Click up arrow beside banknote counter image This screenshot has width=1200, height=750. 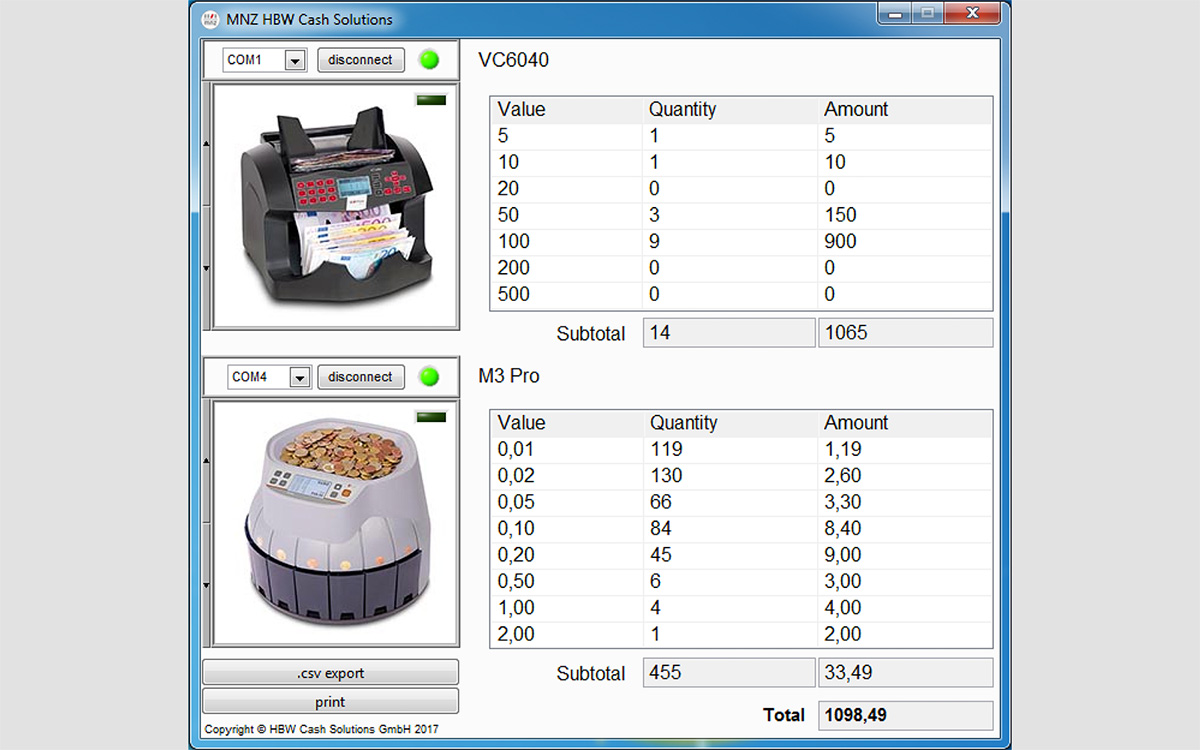coord(207,144)
